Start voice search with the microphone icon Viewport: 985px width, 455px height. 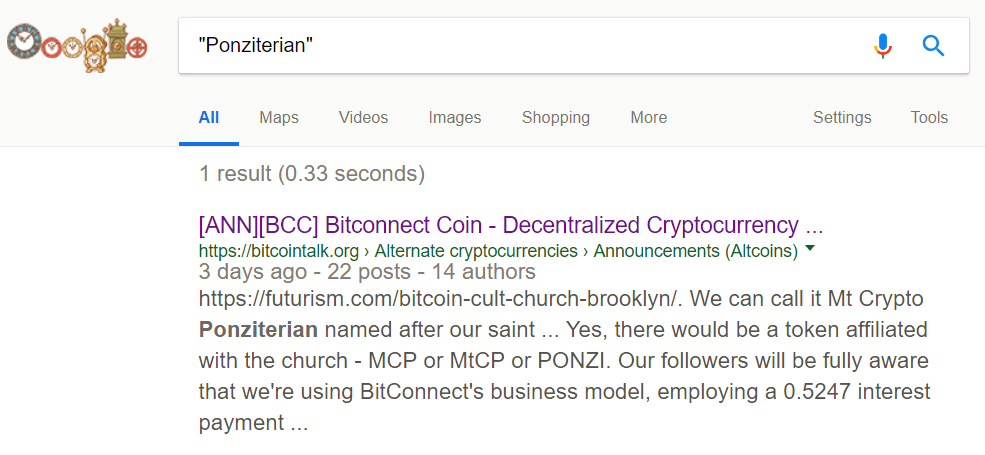[x=883, y=46]
